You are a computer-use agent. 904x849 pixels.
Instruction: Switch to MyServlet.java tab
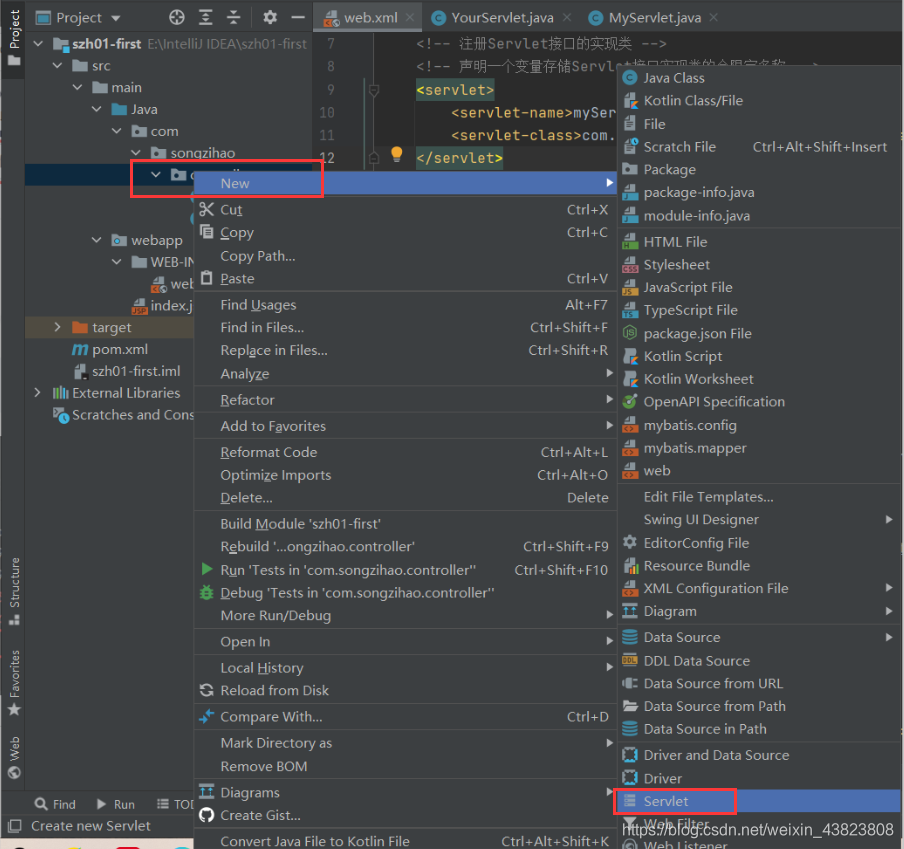point(654,18)
